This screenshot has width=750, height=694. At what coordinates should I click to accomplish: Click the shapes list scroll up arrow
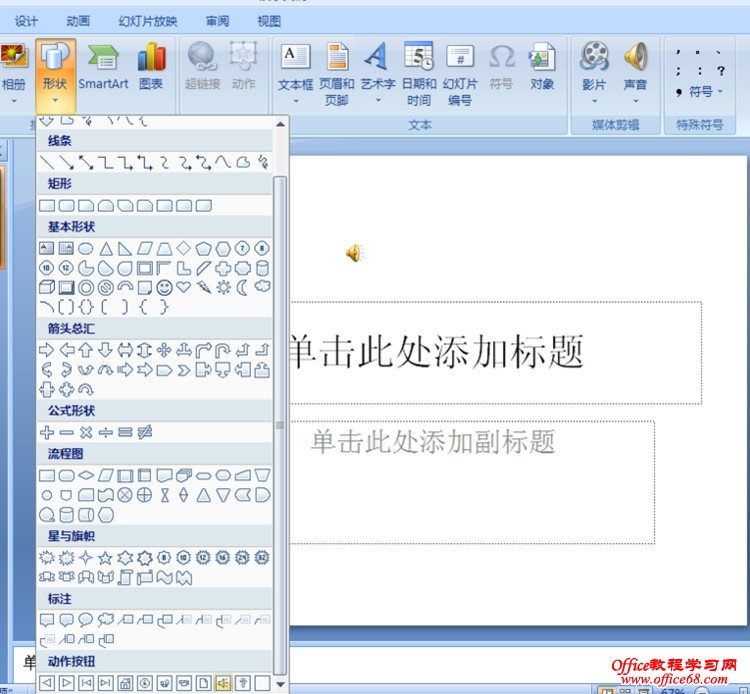[280, 124]
